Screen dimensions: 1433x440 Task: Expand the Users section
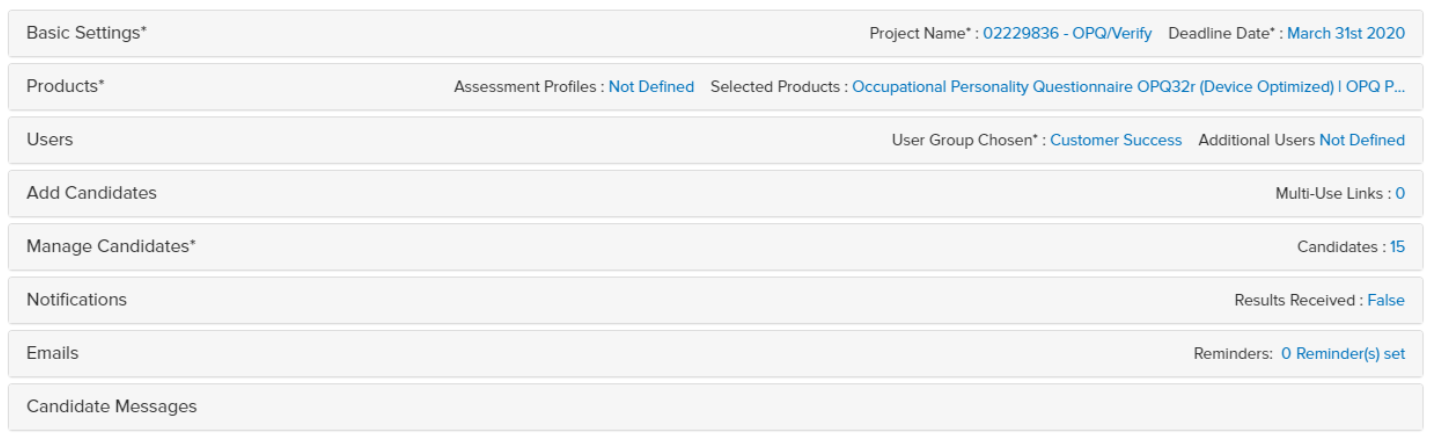pyautogui.click(x=49, y=140)
